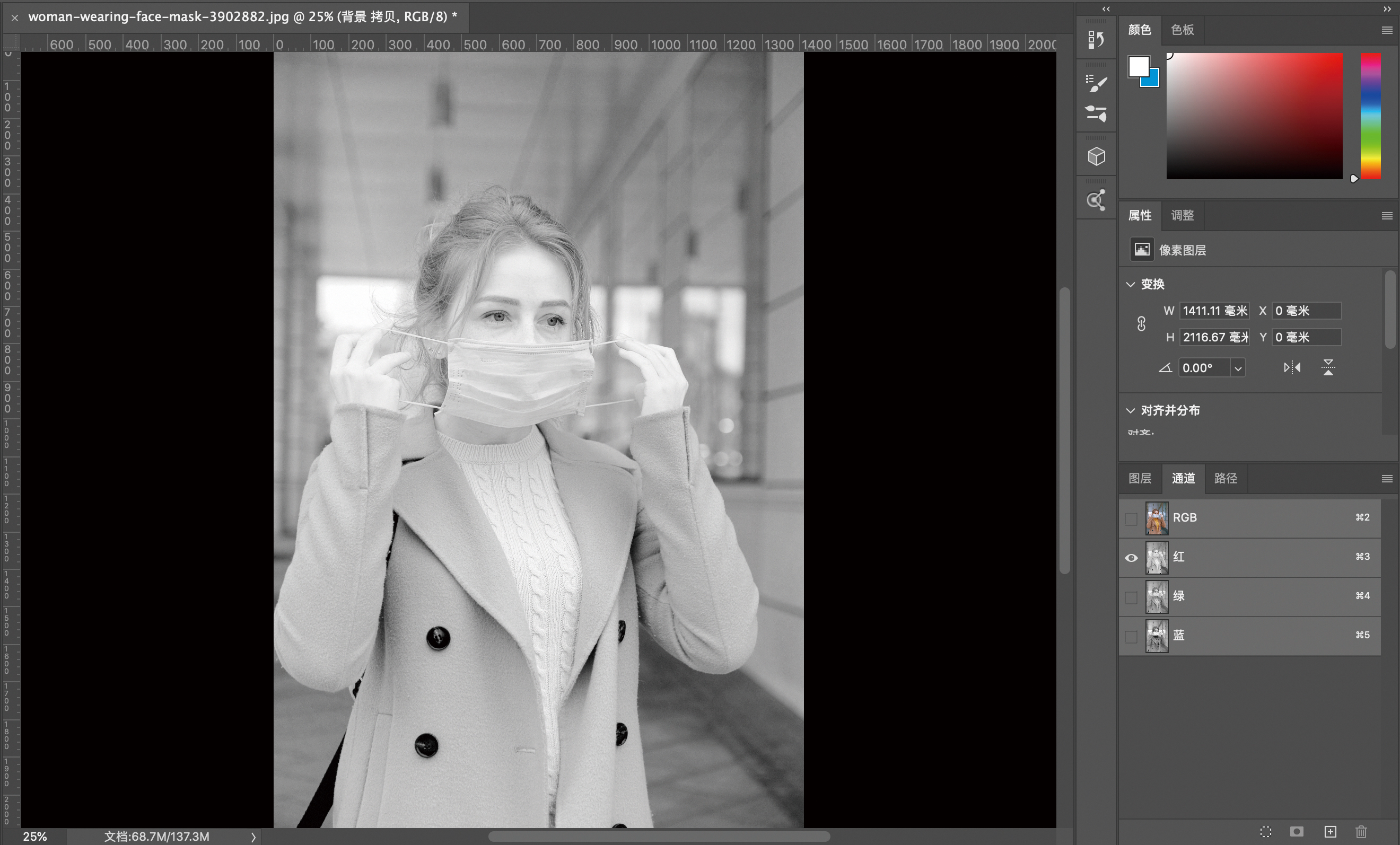The width and height of the screenshot is (1400, 845).
Task: Show the Green channel visibility box
Action: (x=1131, y=597)
